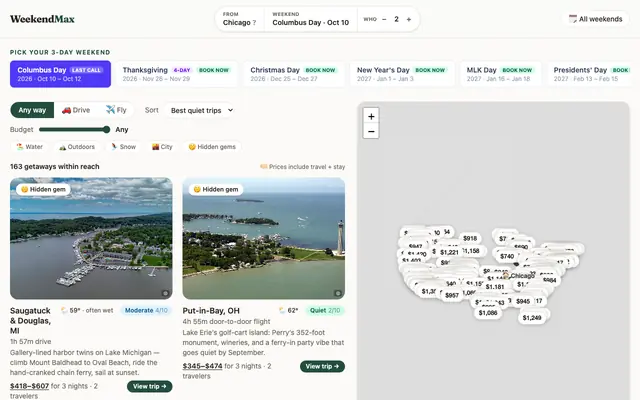Open the Weekend Columbus Day selector
This screenshot has width=640, height=400.
click(311, 19)
